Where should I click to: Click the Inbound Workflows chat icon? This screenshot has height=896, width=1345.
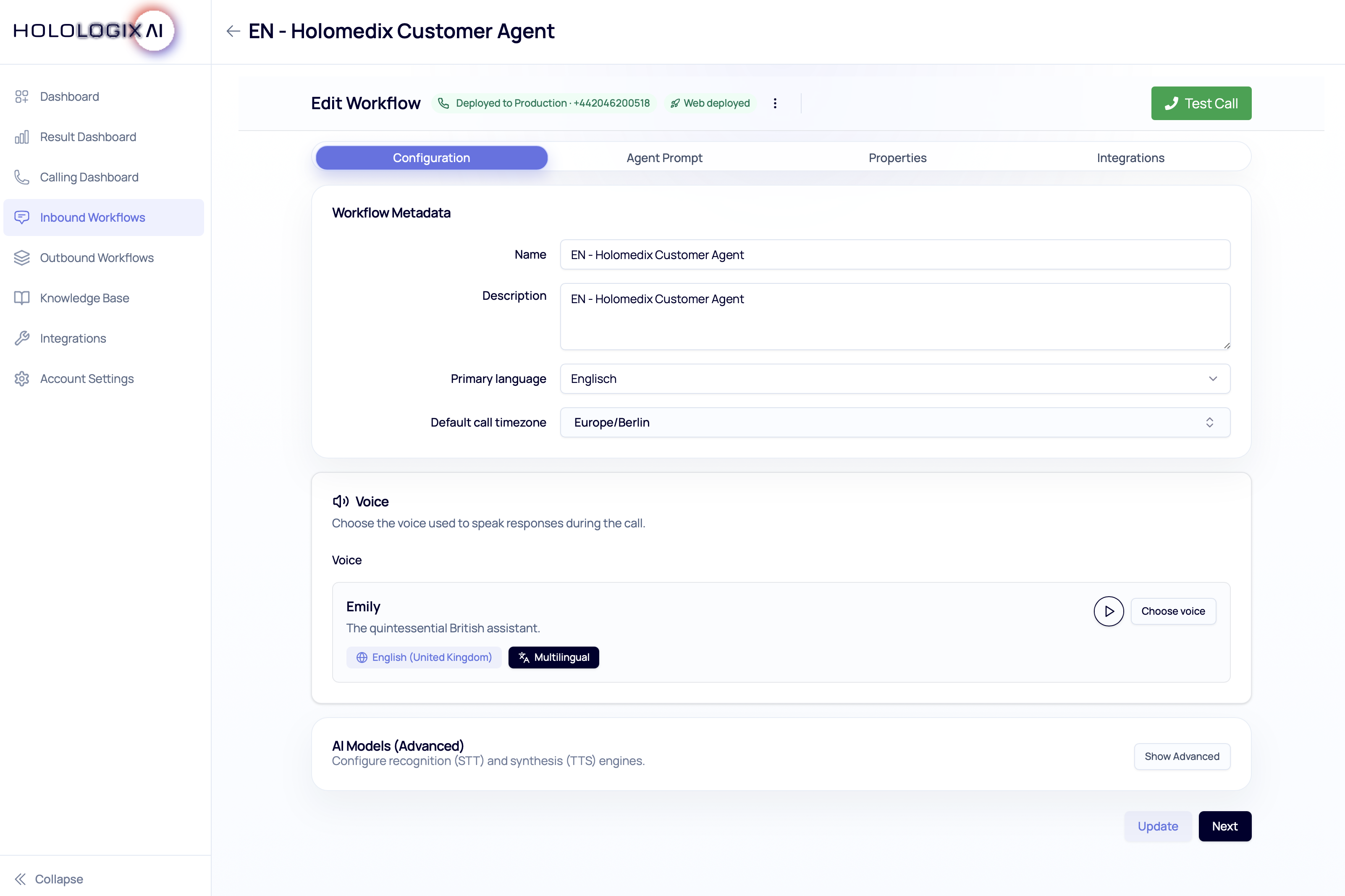[x=22, y=218]
